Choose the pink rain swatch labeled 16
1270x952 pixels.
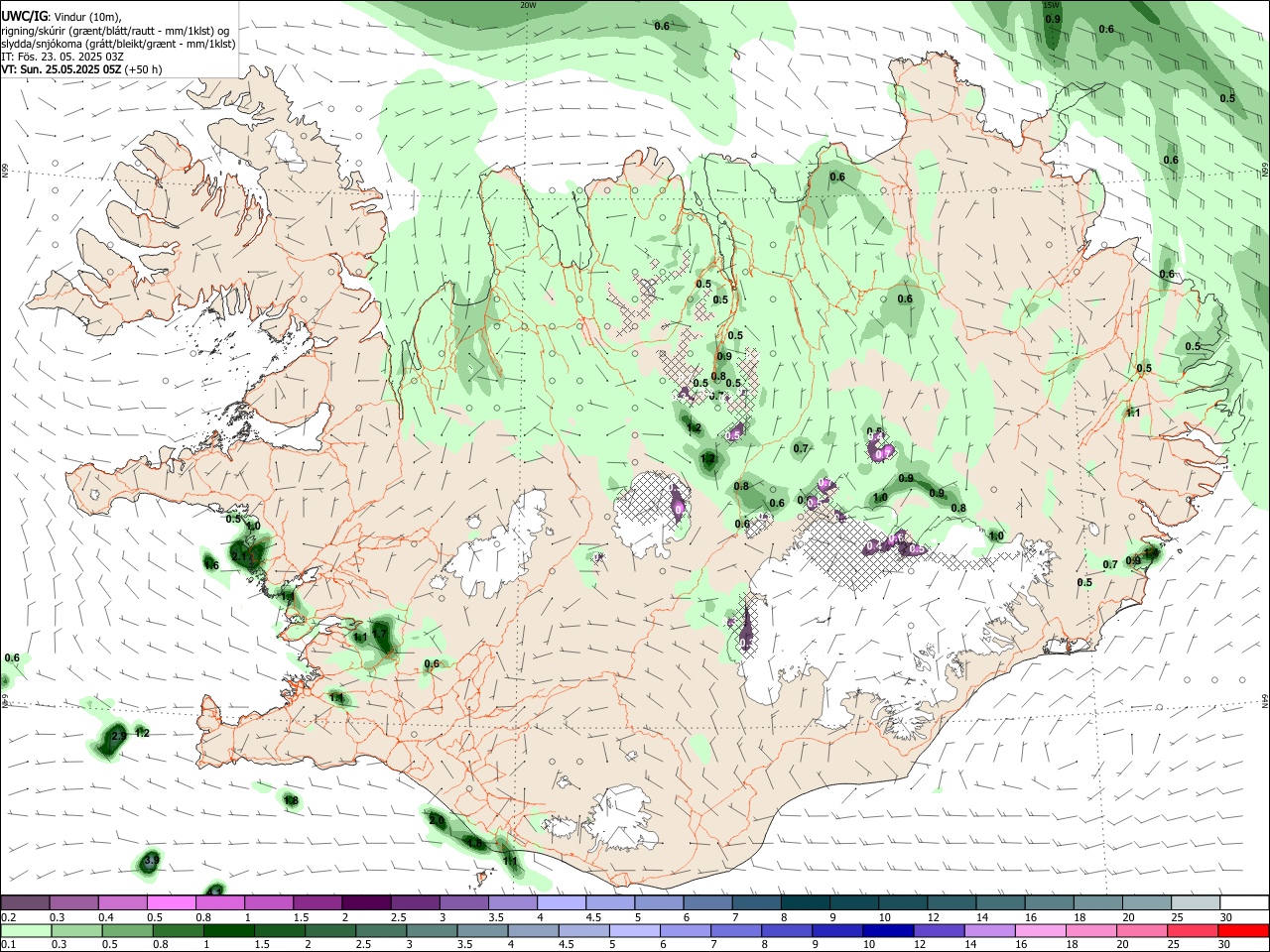pyautogui.click(x=1041, y=930)
